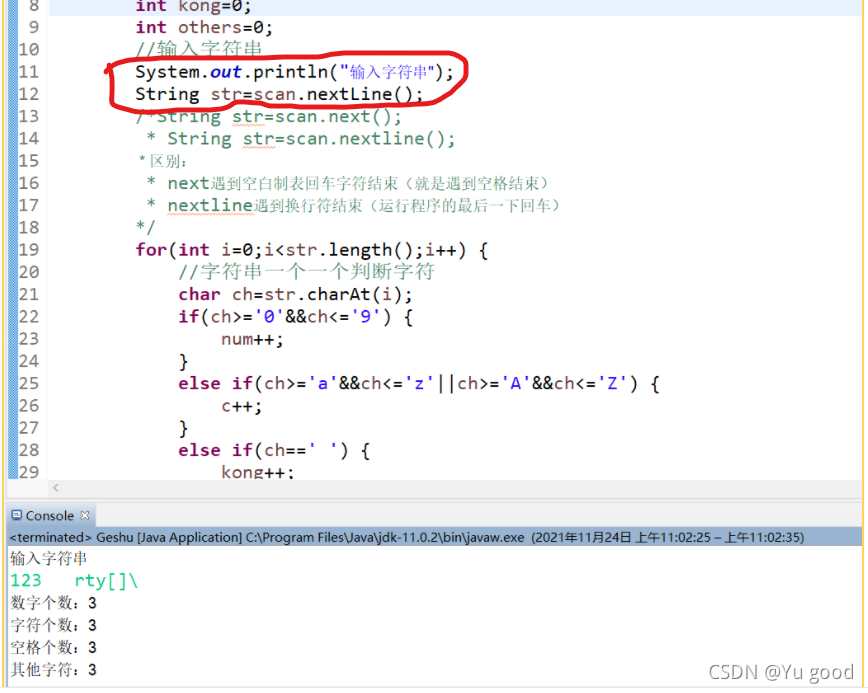
Task: Click console output '其他字符: 3'
Action: (54, 670)
